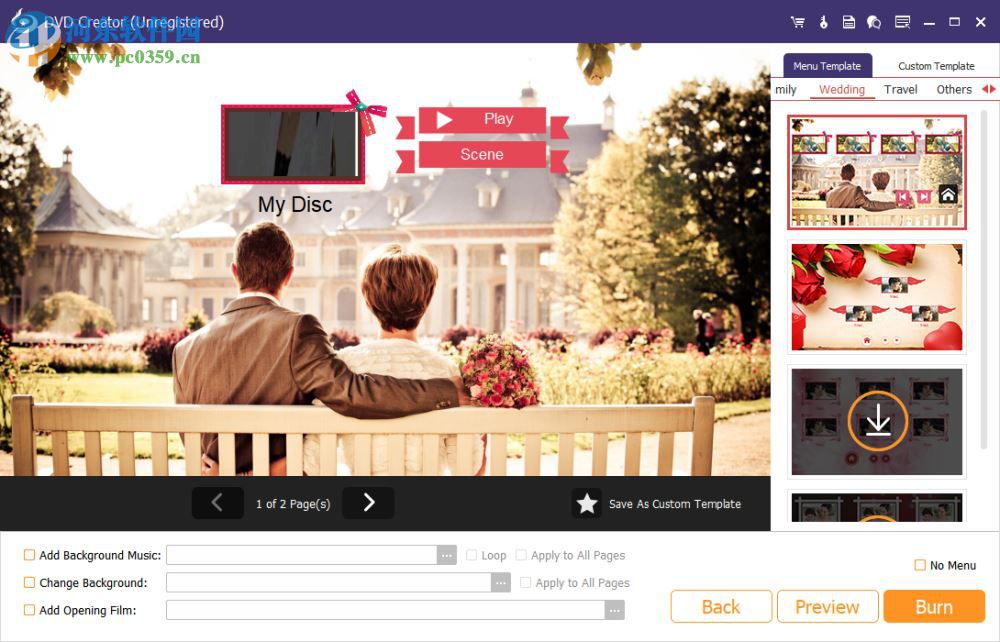Check Apply to All Pages for background
The height and width of the screenshot is (642, 1000).
click(524, 583)
